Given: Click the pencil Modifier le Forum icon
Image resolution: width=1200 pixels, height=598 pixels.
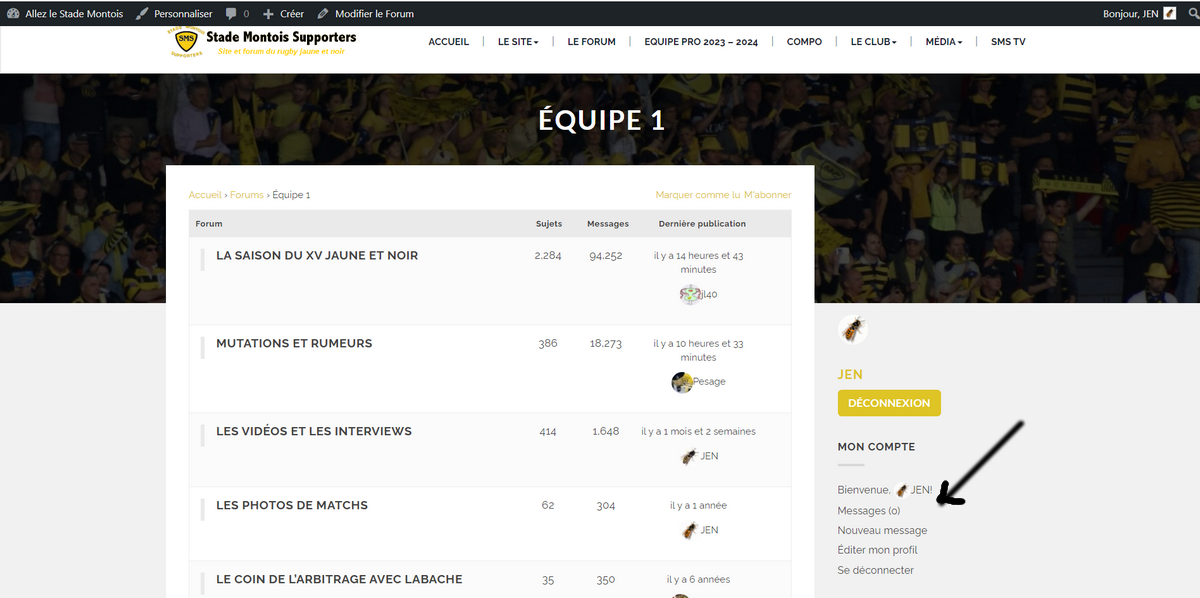Looking at the screenshot, I should tap(323, 14).
